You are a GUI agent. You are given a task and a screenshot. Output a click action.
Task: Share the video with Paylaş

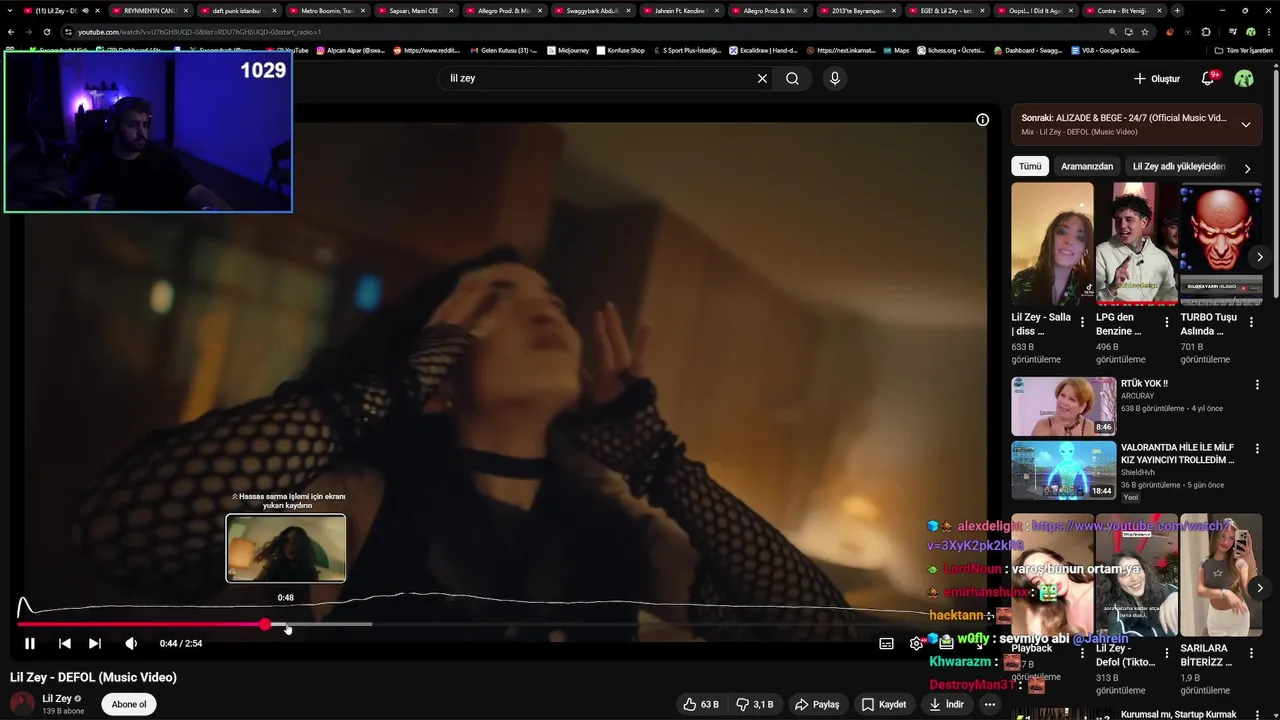(x=817, y=704)
